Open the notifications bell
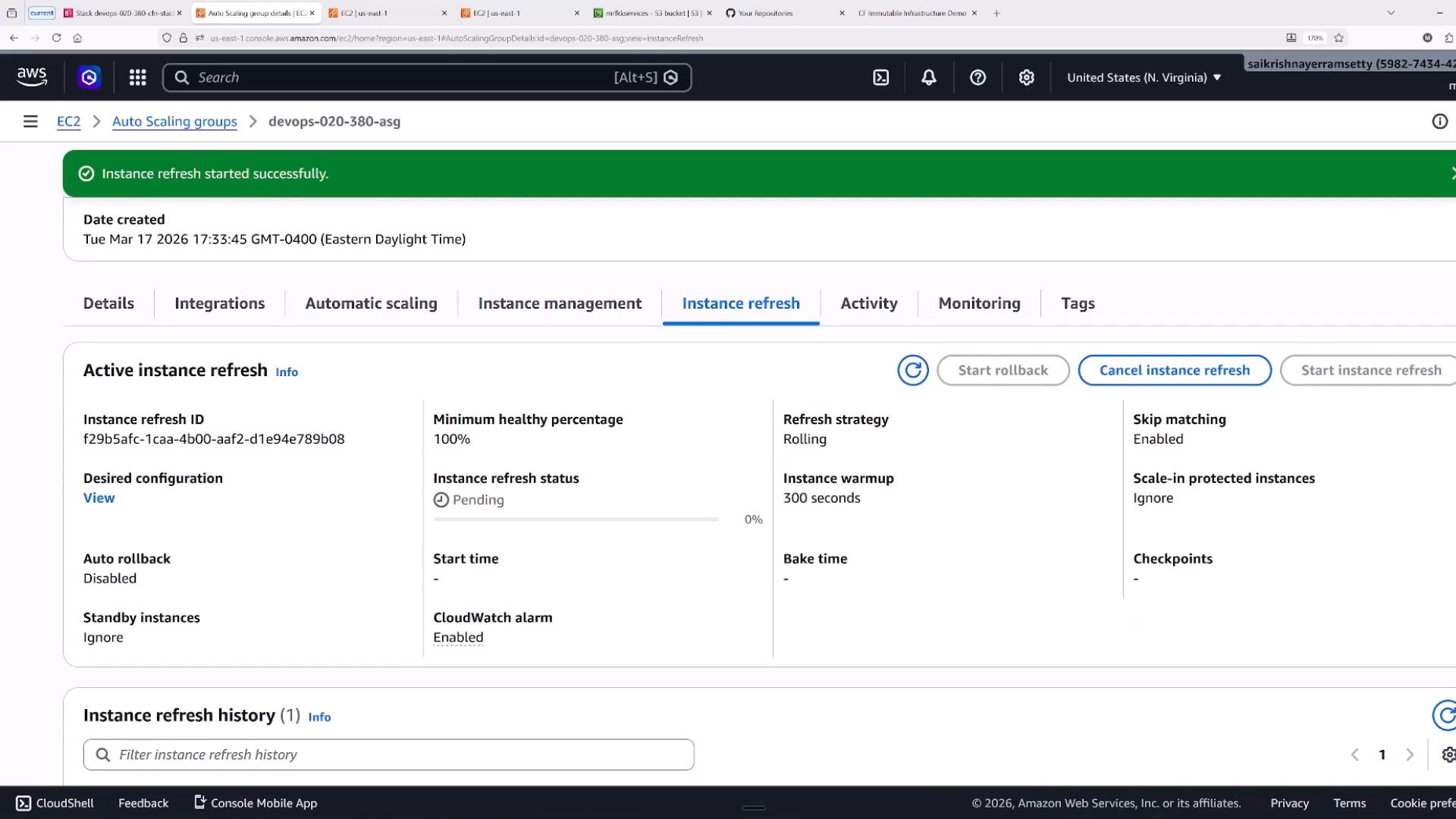Image resolution: width=1456 pixels, height=819 pixels. pos(929,77)
